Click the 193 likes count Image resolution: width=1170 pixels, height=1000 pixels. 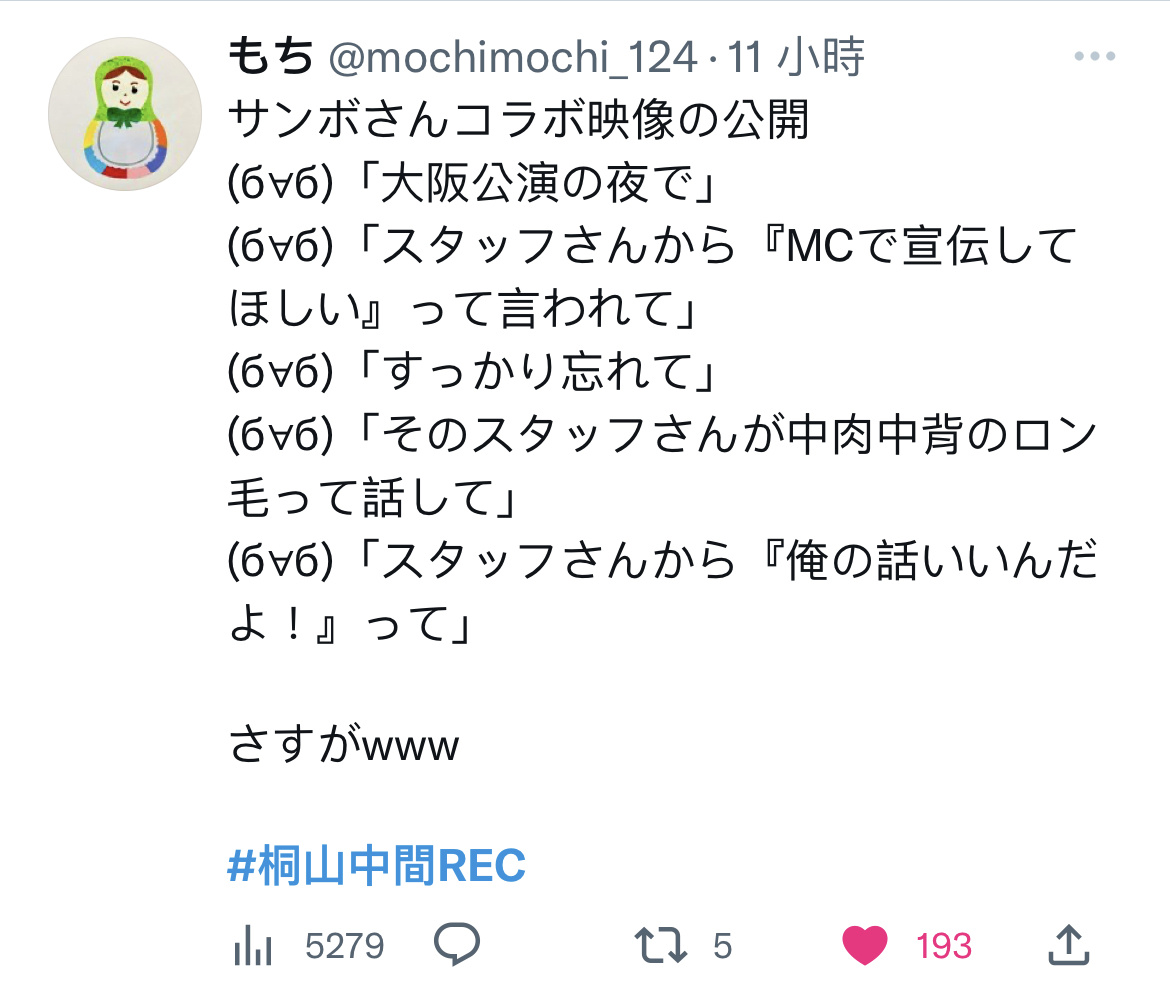coord(944,946)
